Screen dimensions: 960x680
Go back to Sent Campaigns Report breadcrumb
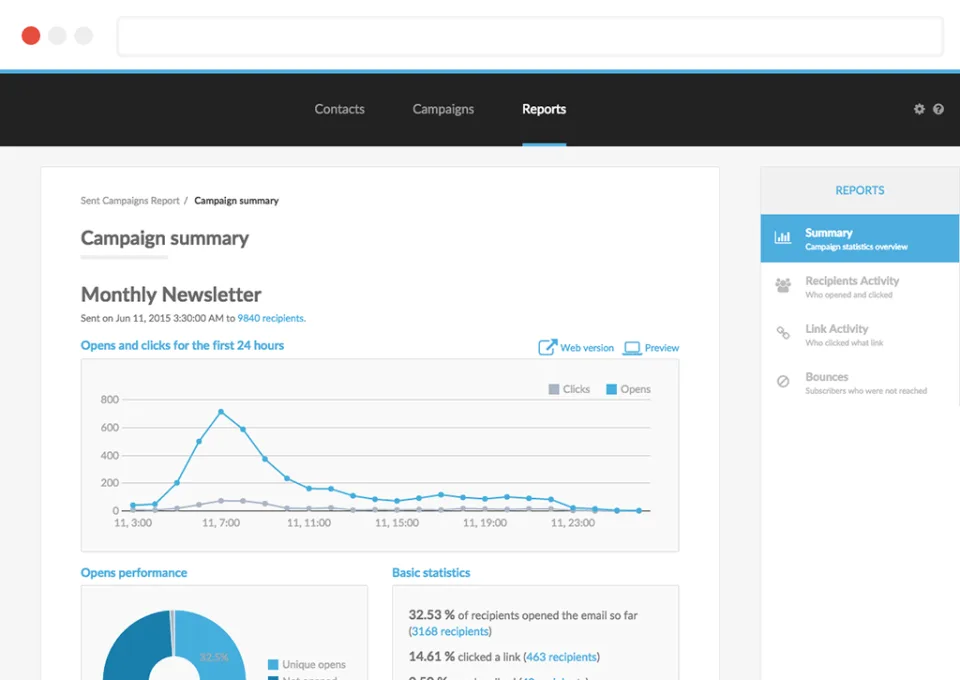[130, 201]
